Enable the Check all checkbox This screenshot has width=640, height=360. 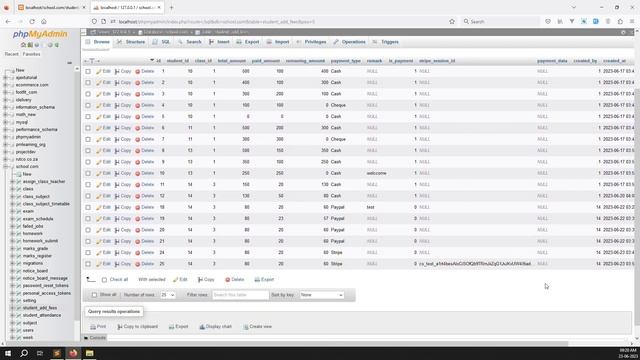[x=104, y=280]
